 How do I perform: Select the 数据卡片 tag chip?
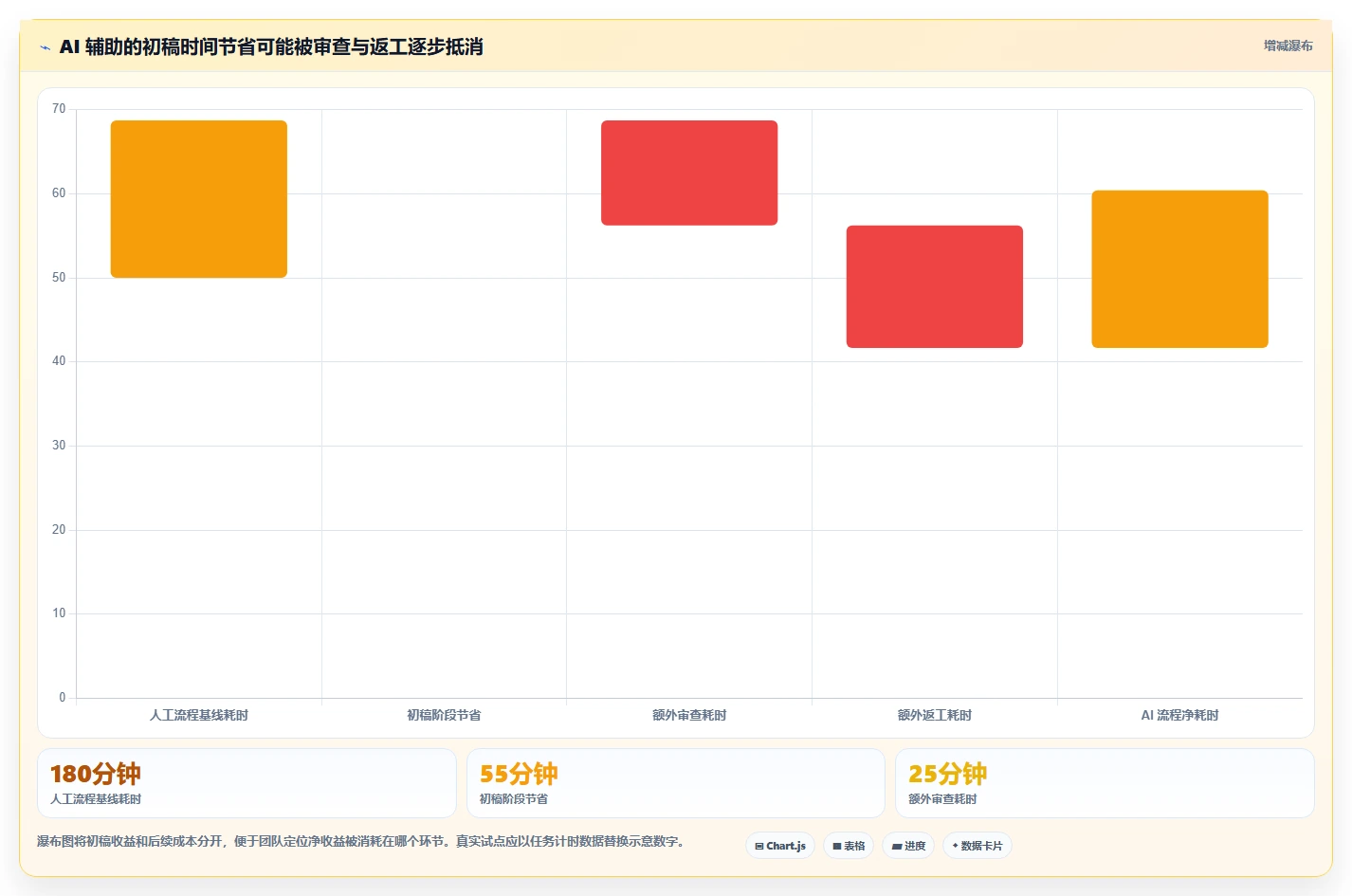(977, 846)
